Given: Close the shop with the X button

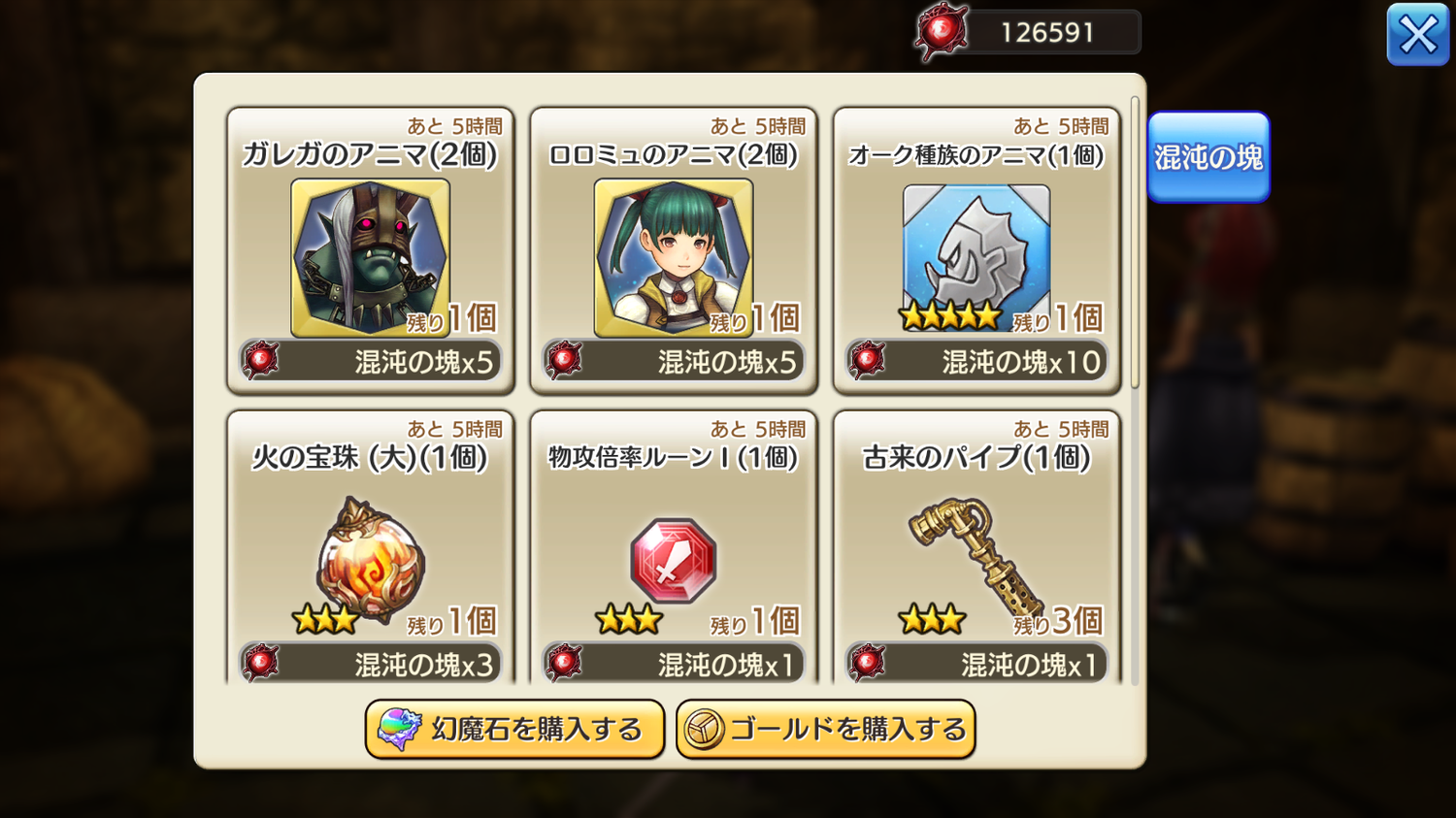Looking at the screenshot, I should [x=1417, y=35].
